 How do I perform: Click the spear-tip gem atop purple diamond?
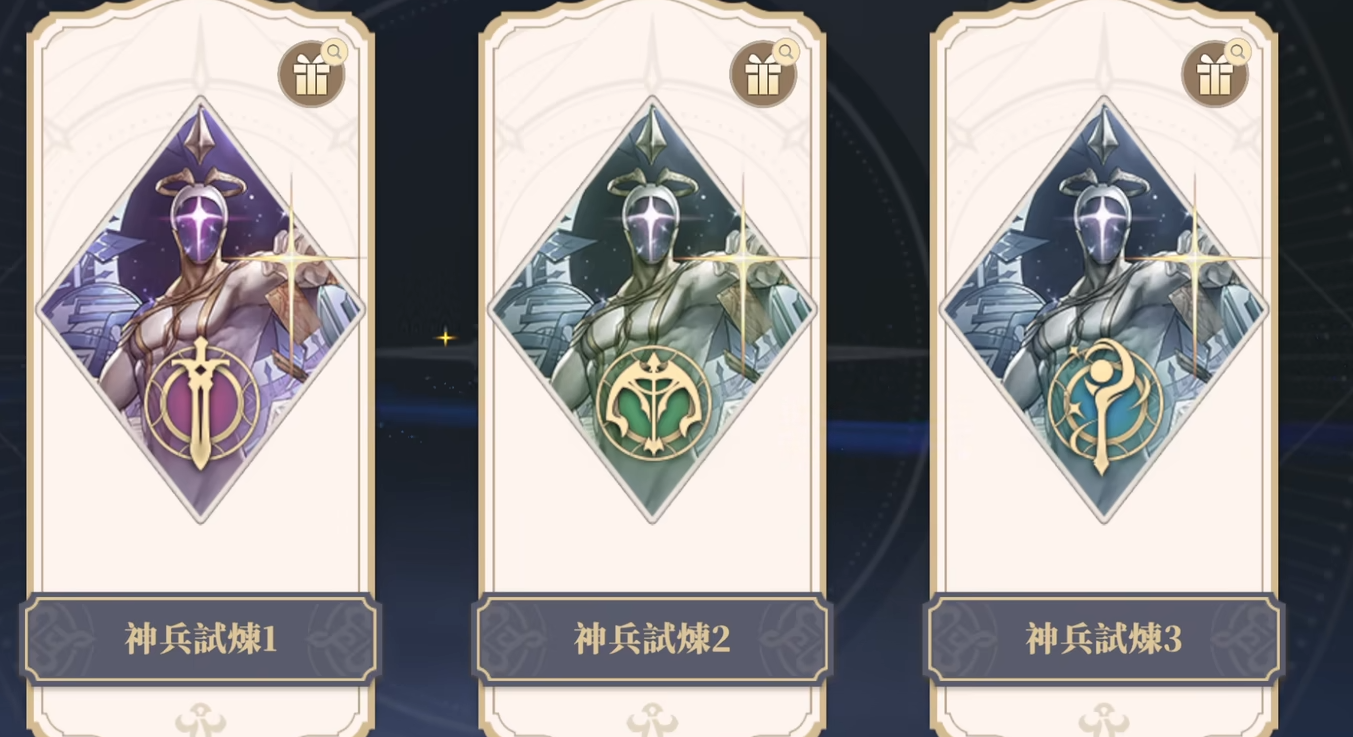point(200,135)
